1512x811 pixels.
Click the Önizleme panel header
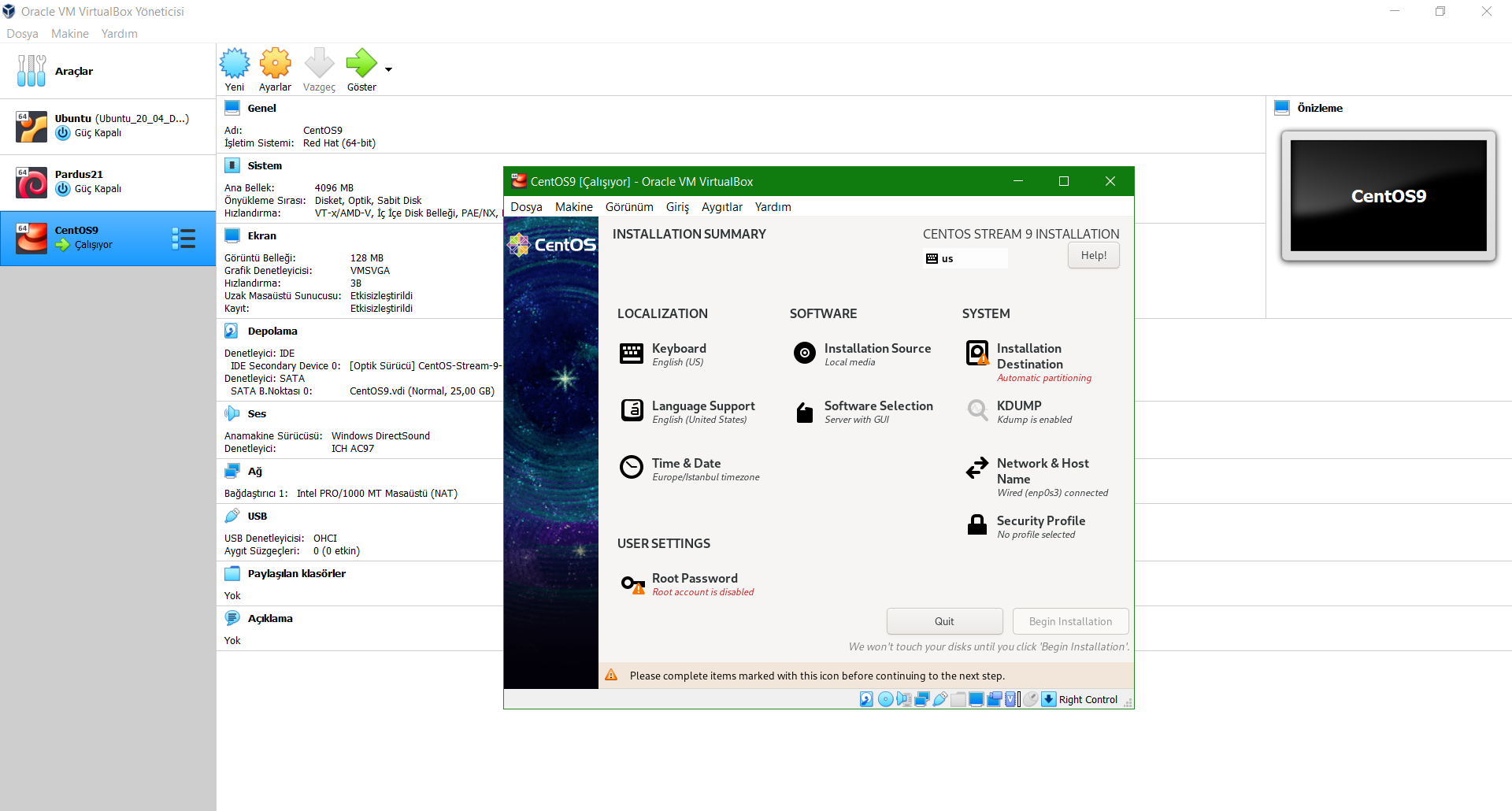1320,108
